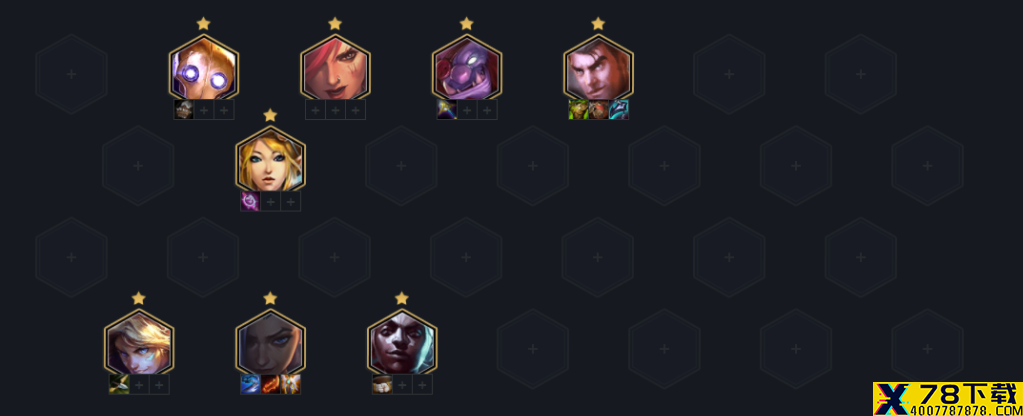Select the golden robot champion with glowing purple eyes

204,70
